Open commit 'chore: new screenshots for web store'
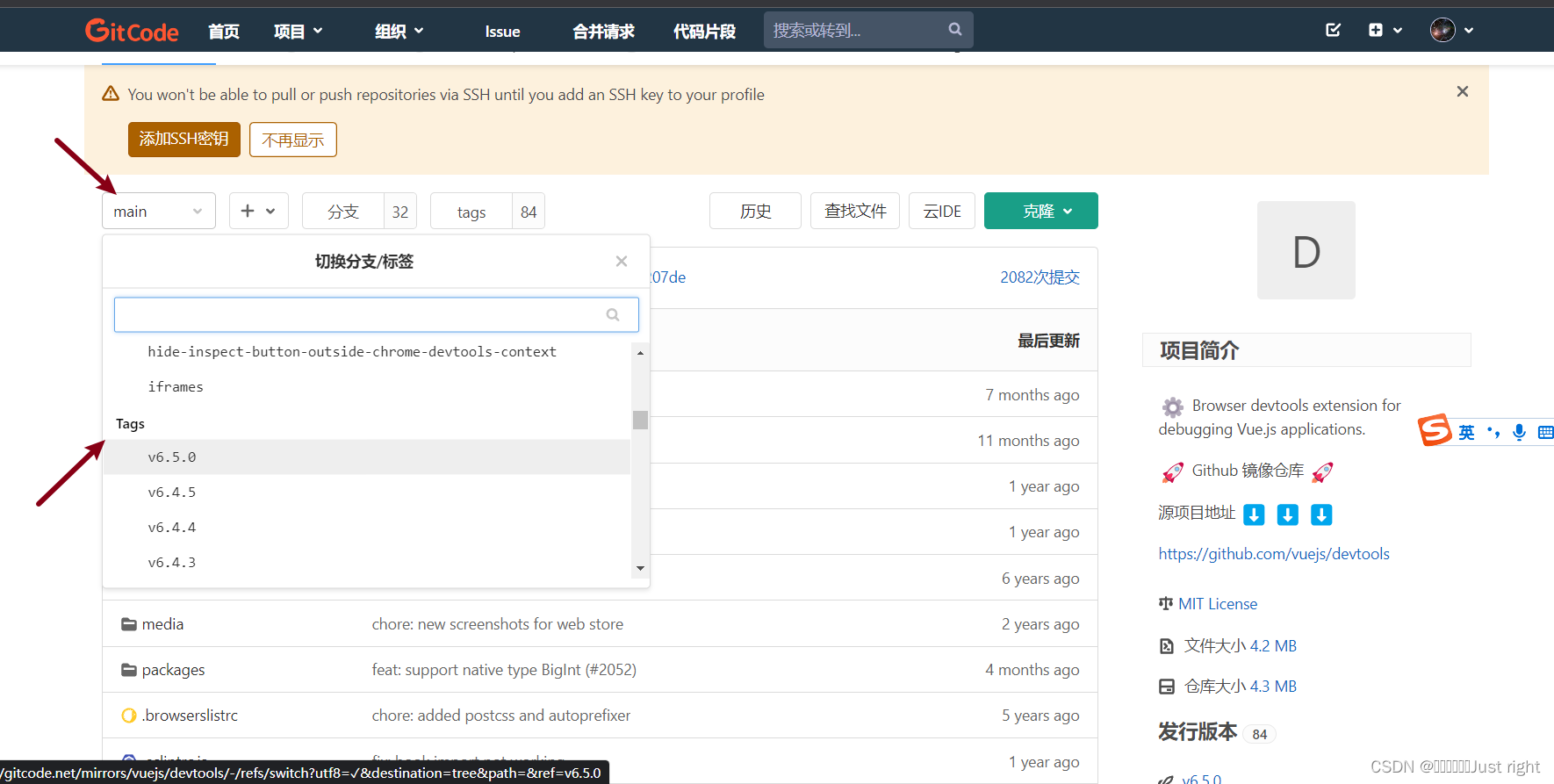 click(x=498, y=623)
